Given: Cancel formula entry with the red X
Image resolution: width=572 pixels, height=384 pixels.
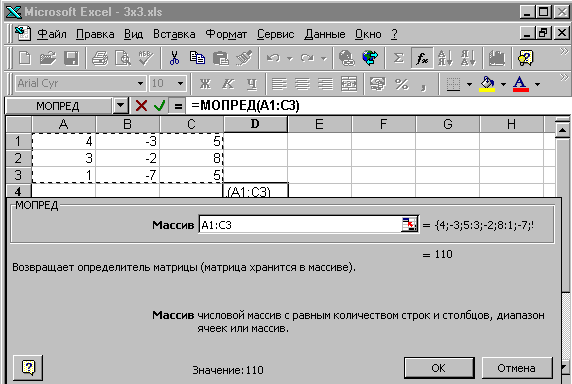Looking at the screenshot, I should coord(141,106).
